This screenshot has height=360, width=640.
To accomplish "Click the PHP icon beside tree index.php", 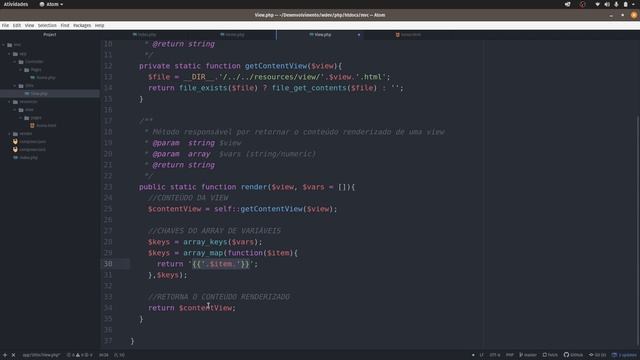I will pyautogui.click(x=15, y=158).
